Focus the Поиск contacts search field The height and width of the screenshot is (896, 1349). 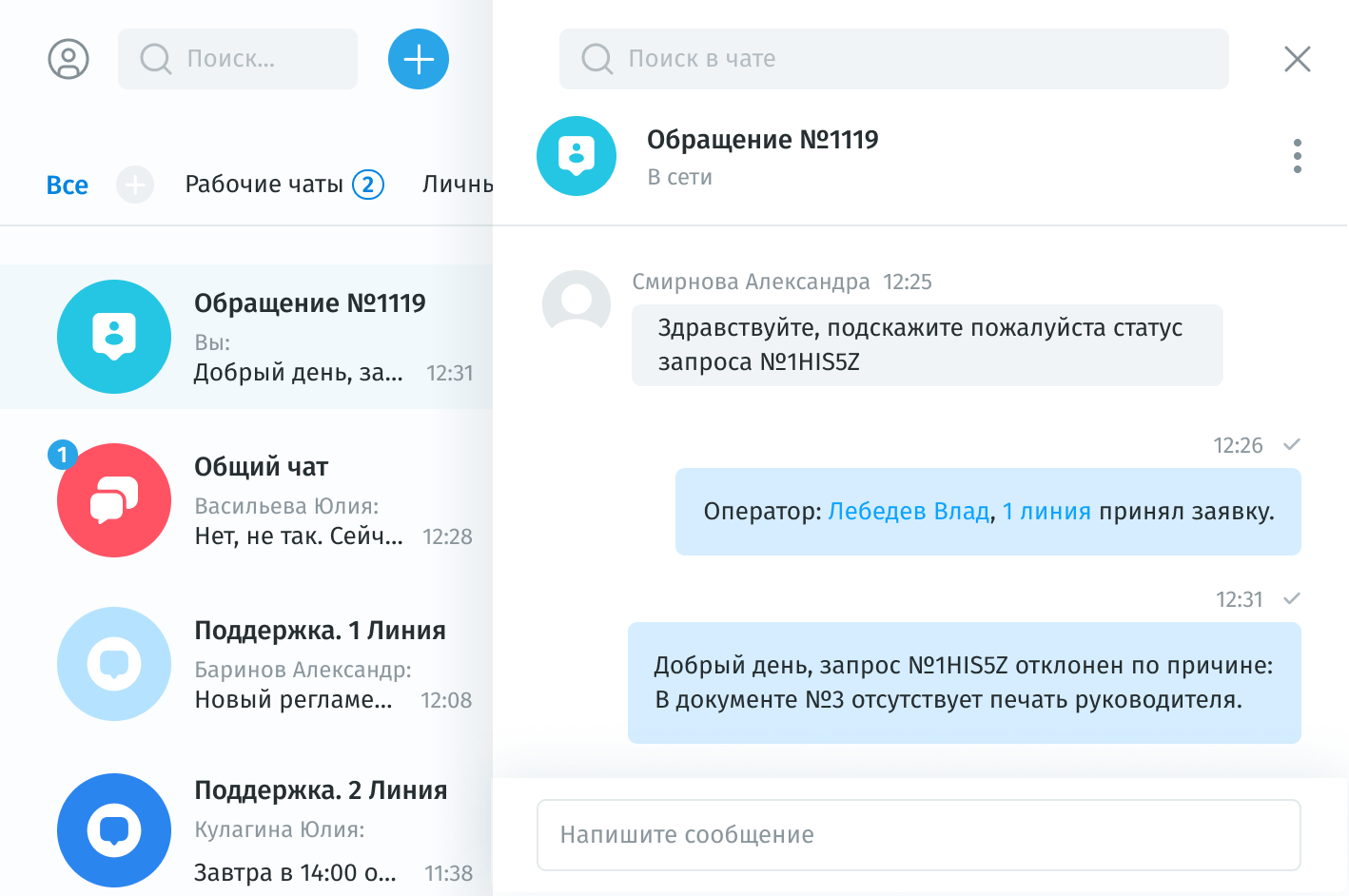[238, 59]
